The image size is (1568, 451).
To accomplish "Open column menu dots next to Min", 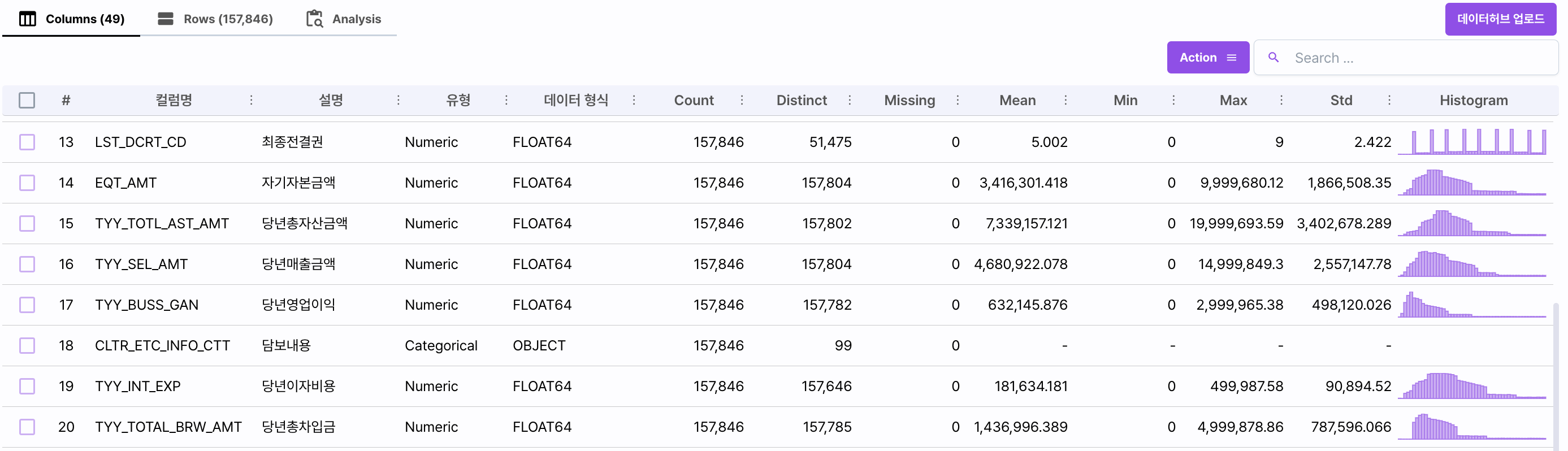I will (1173, 101).
